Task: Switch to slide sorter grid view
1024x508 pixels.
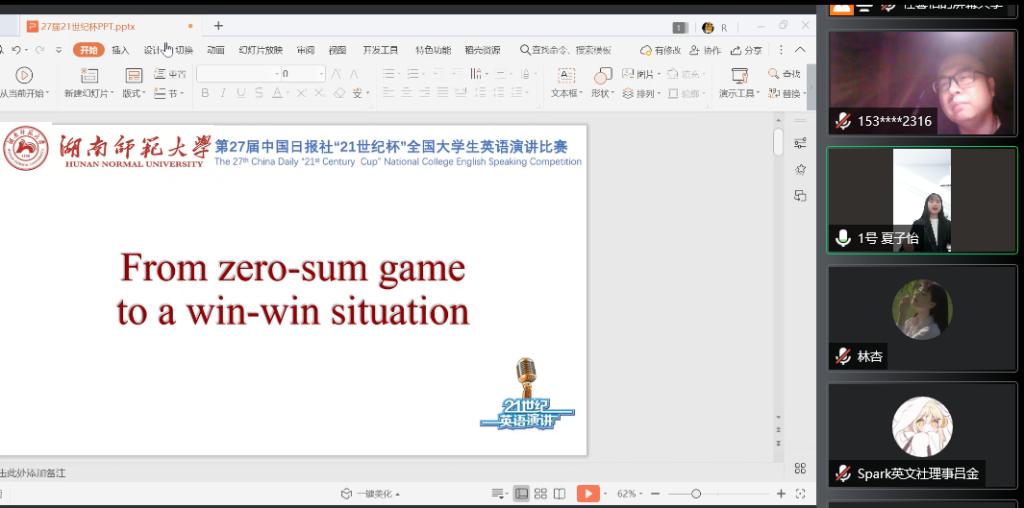Action: pyautogui.click(x=540, y=494)
